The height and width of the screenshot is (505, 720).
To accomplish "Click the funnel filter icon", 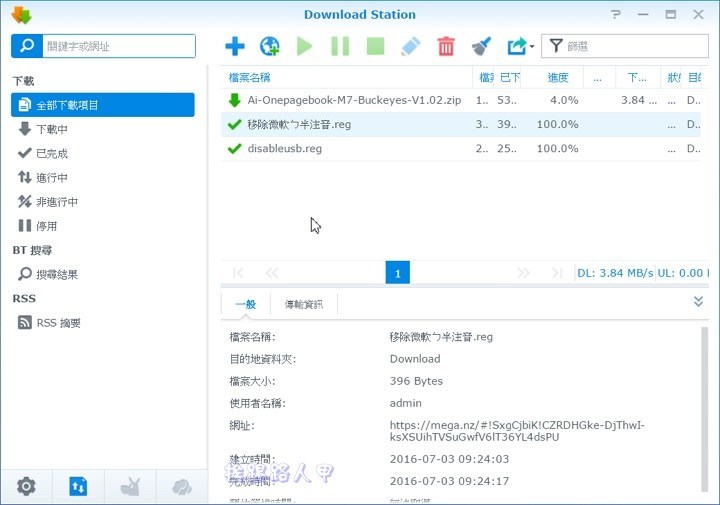I will coord(556,46).
